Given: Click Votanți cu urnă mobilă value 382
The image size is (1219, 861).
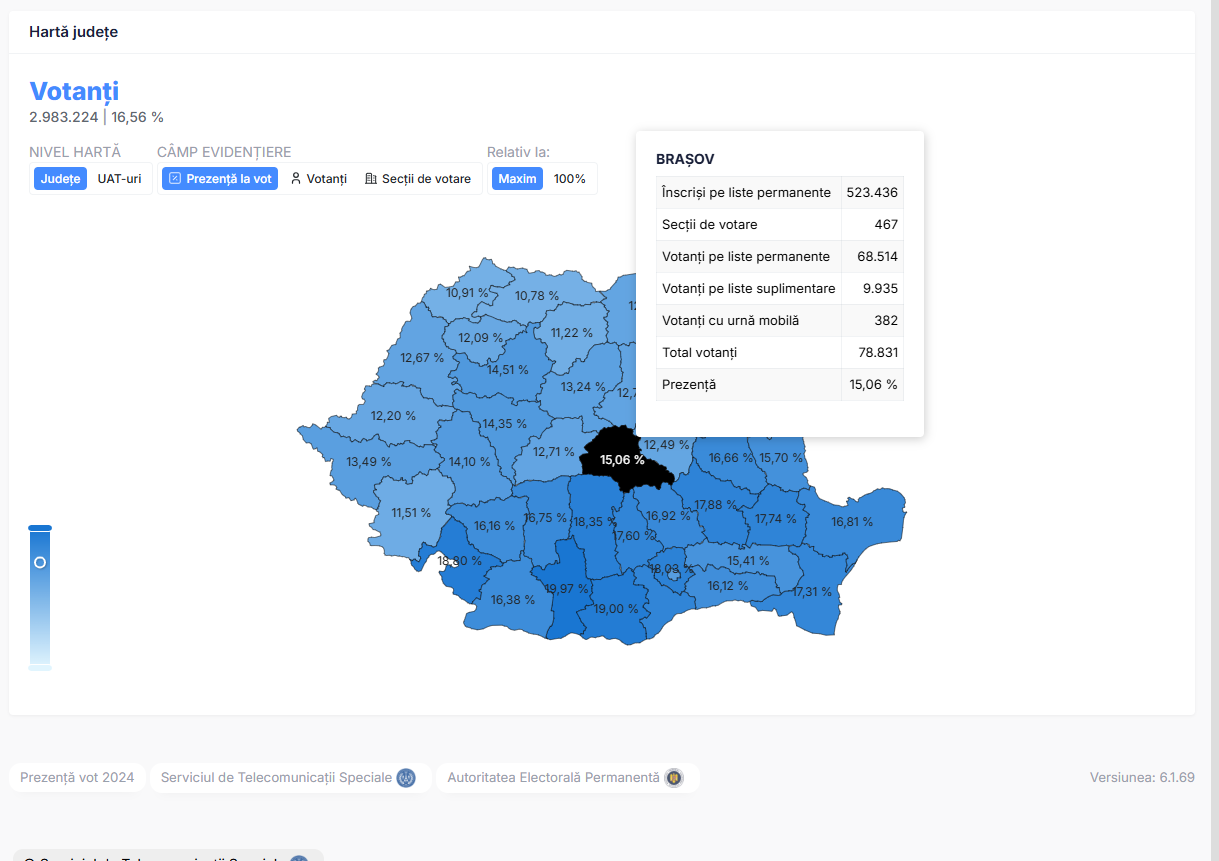Looking at the screenshot, I should 886,320.
